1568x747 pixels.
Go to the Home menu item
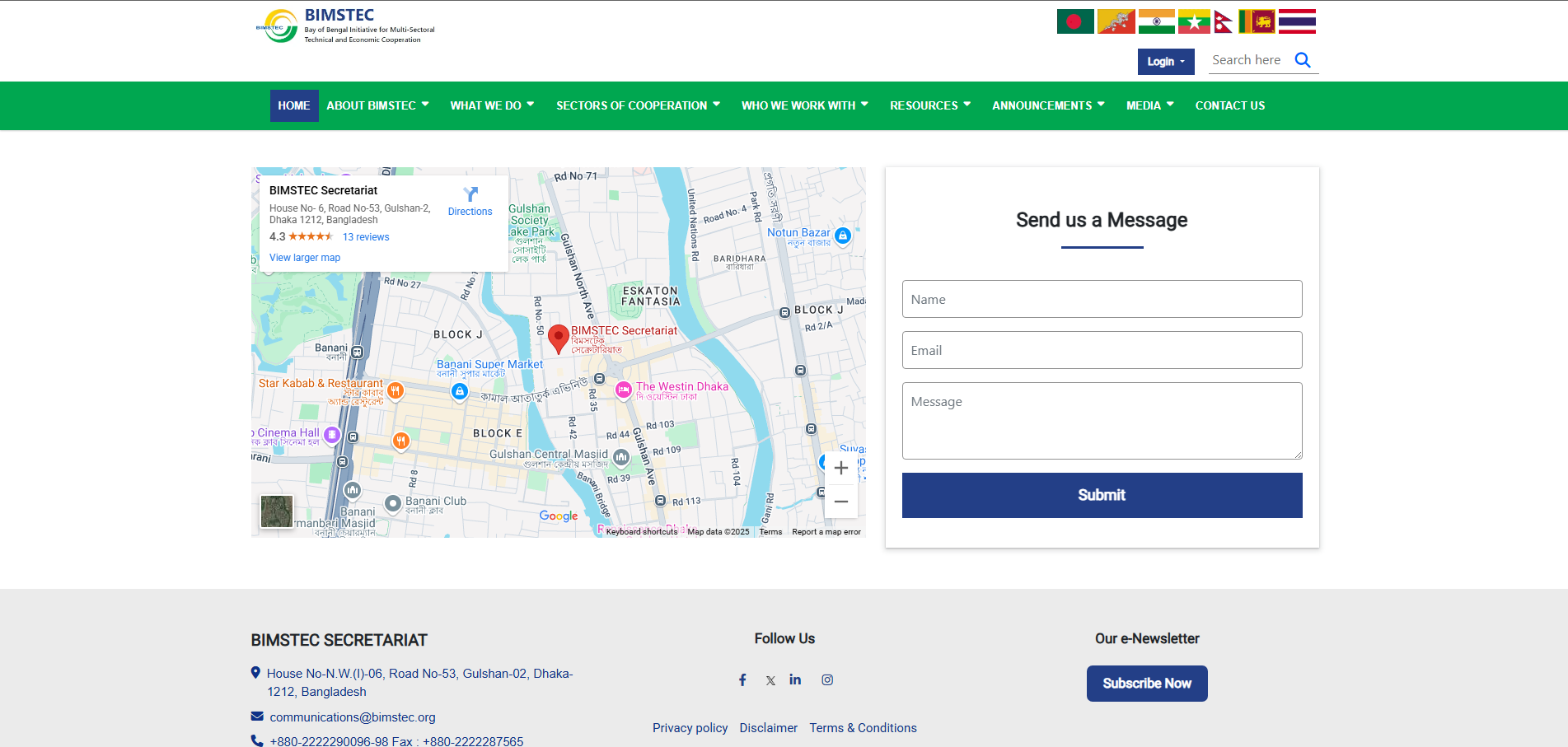pos(294,105)
